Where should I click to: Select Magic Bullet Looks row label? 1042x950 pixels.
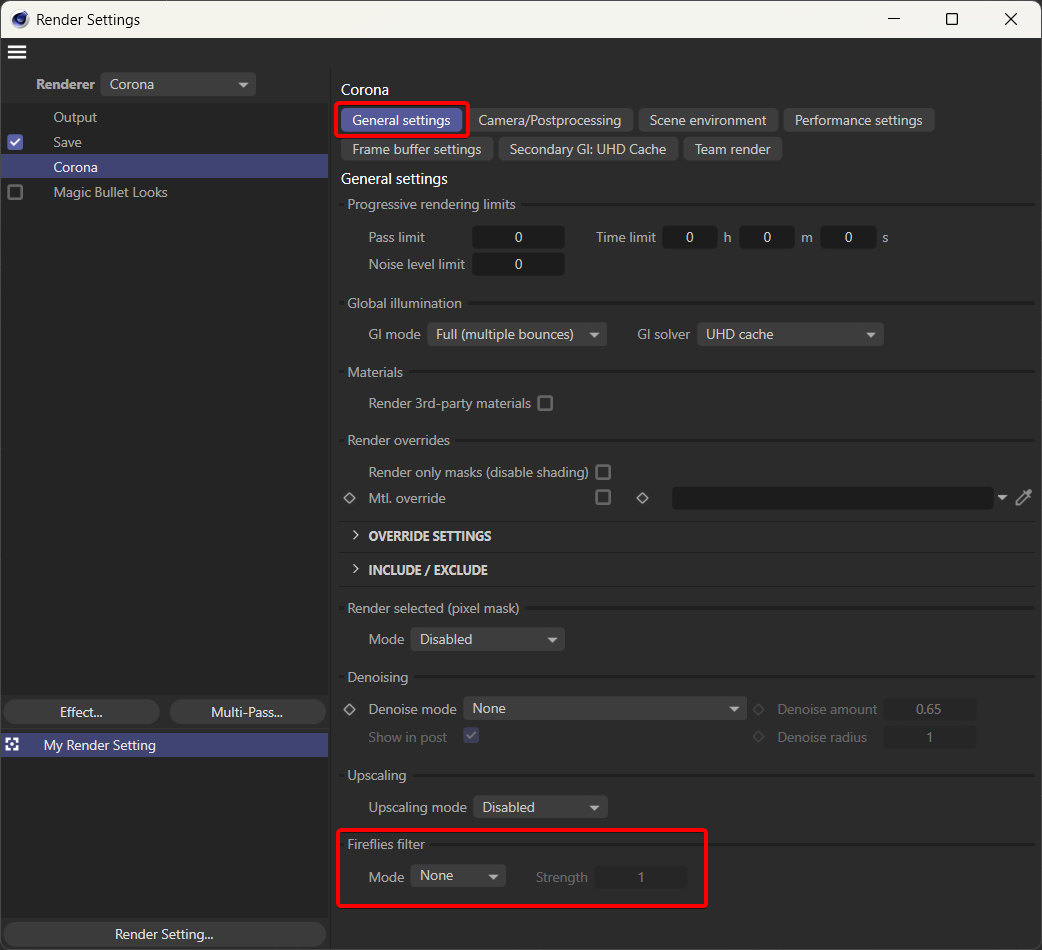[110, 192]
